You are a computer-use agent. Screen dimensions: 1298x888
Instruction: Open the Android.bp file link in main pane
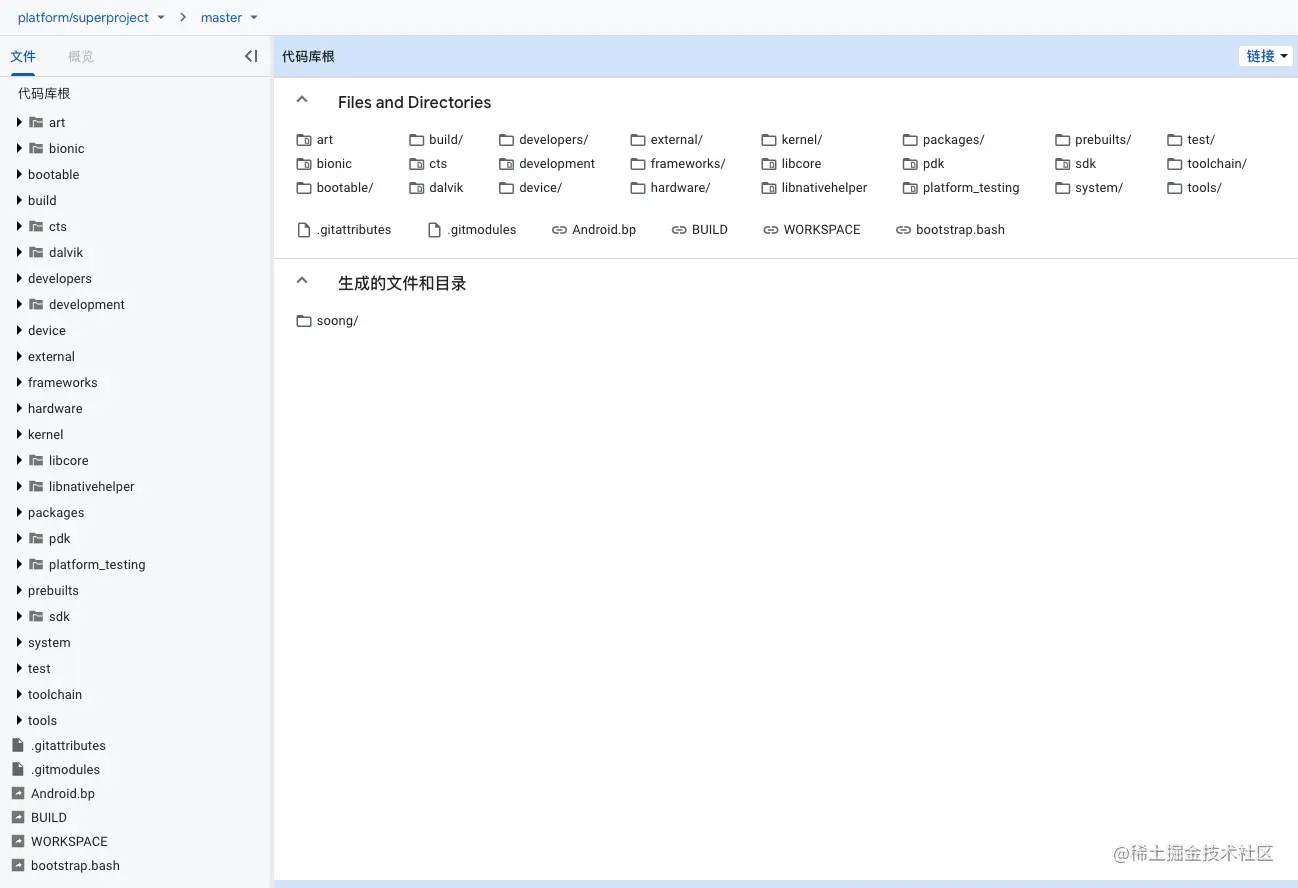click(604, 230)
